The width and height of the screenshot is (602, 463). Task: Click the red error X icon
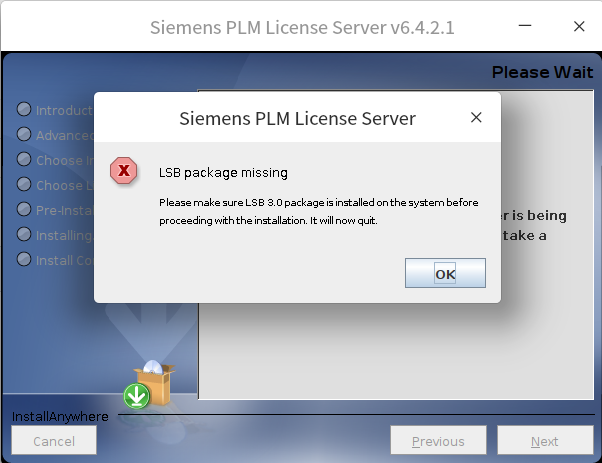(x=123, y=172)
